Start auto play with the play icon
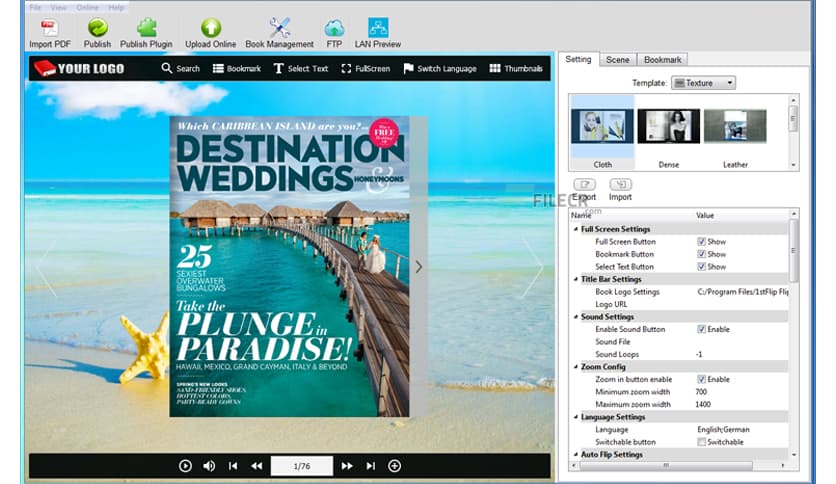 (185, 466)
